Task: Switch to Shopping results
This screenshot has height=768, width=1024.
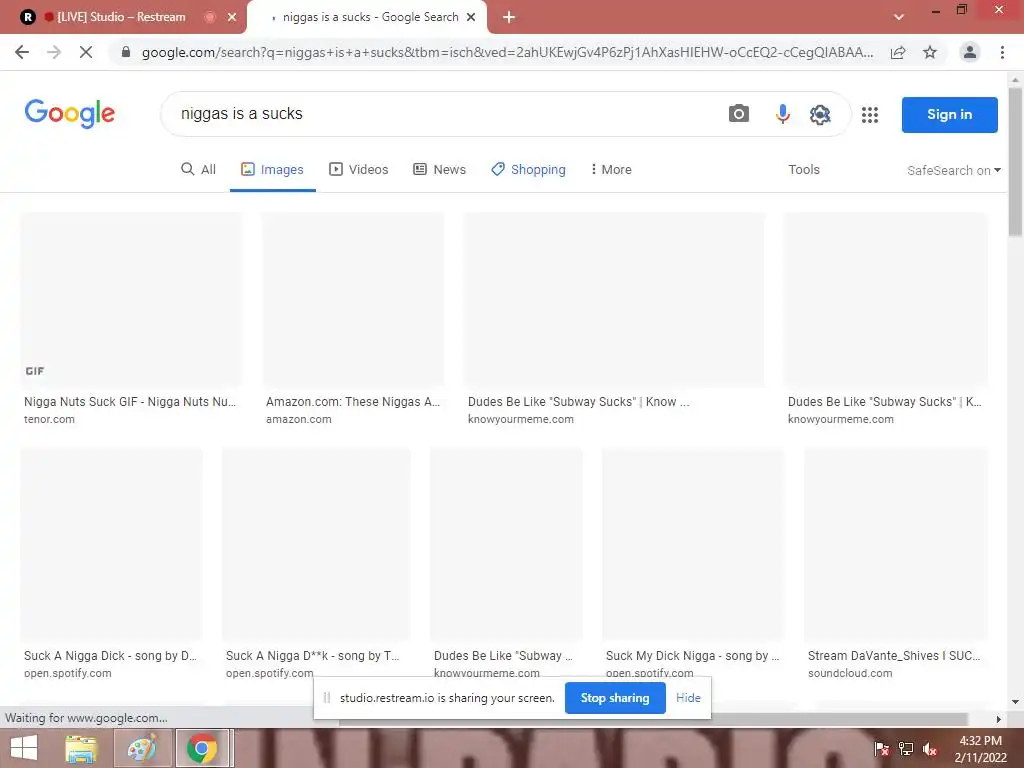Action: [x=528, y=170]
